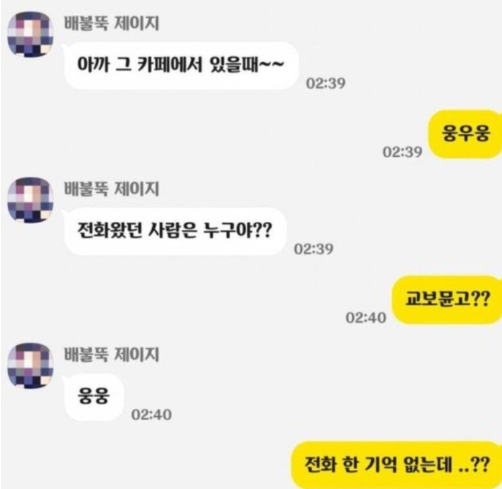Click the message '전화왔던 사람은 누구야??'

[175, 231]
